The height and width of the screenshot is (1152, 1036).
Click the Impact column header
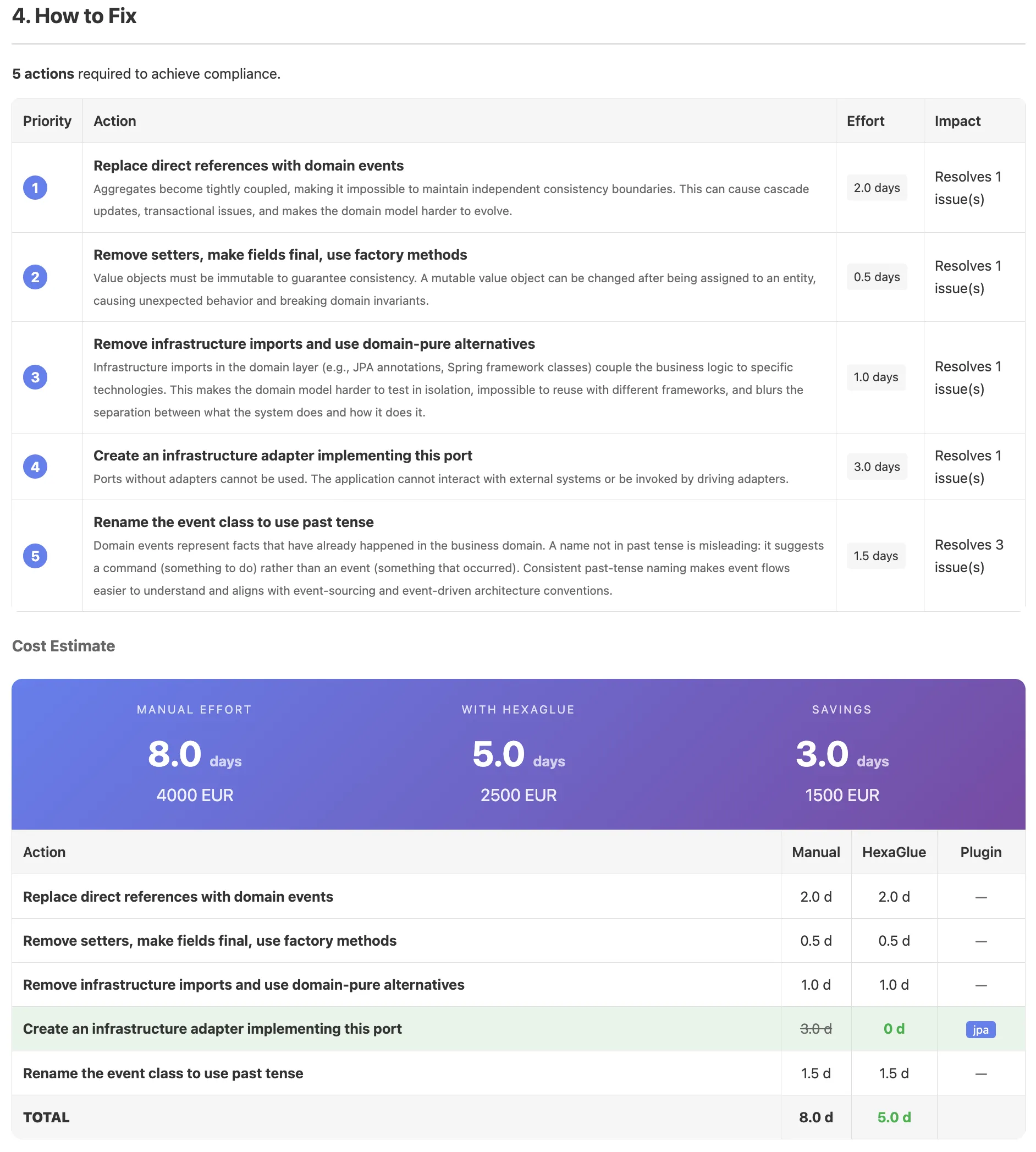[x=957, y=121]
